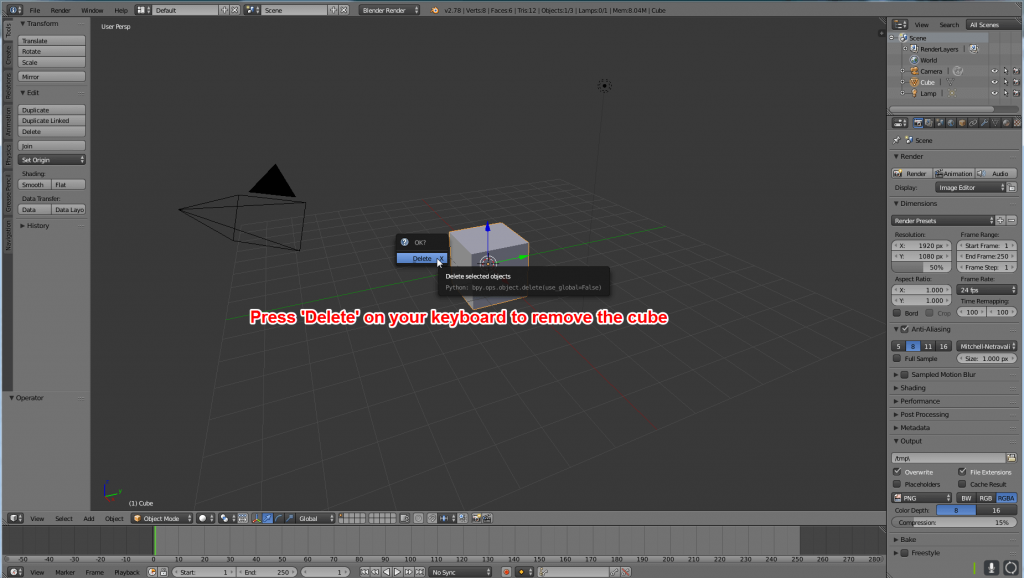Adjust the resolution percentage slider

point(920,267)
